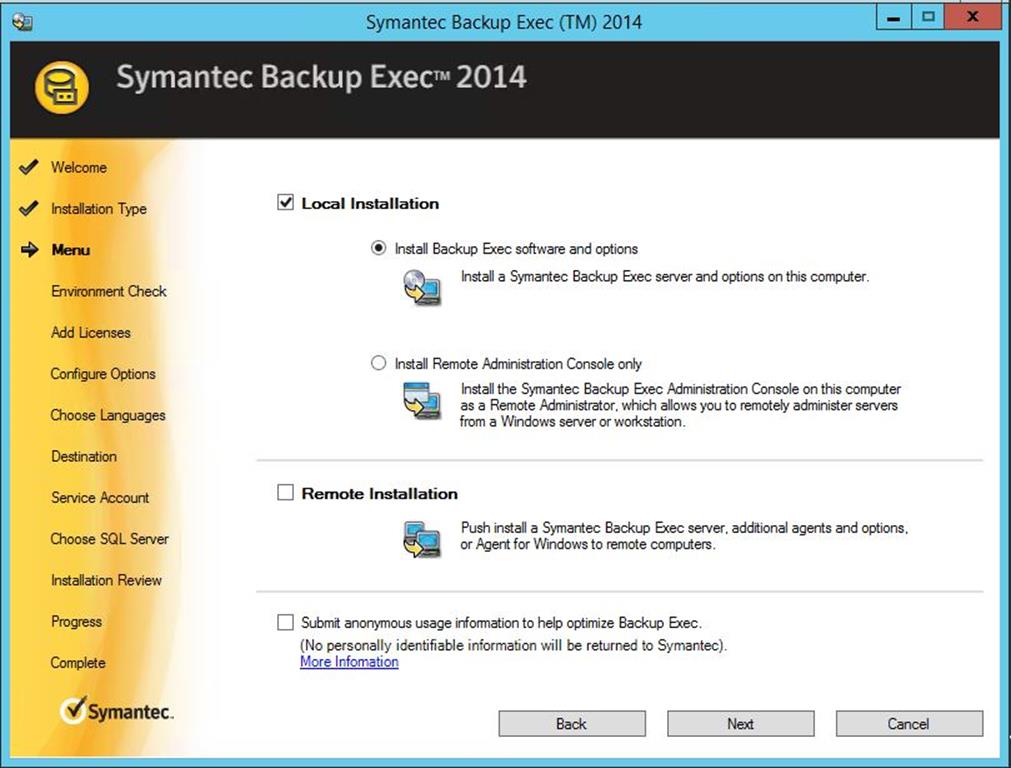The image size is (1011, 768).
Task: Click the checkmark beside Installation Type step
Action: coord(28,208)
